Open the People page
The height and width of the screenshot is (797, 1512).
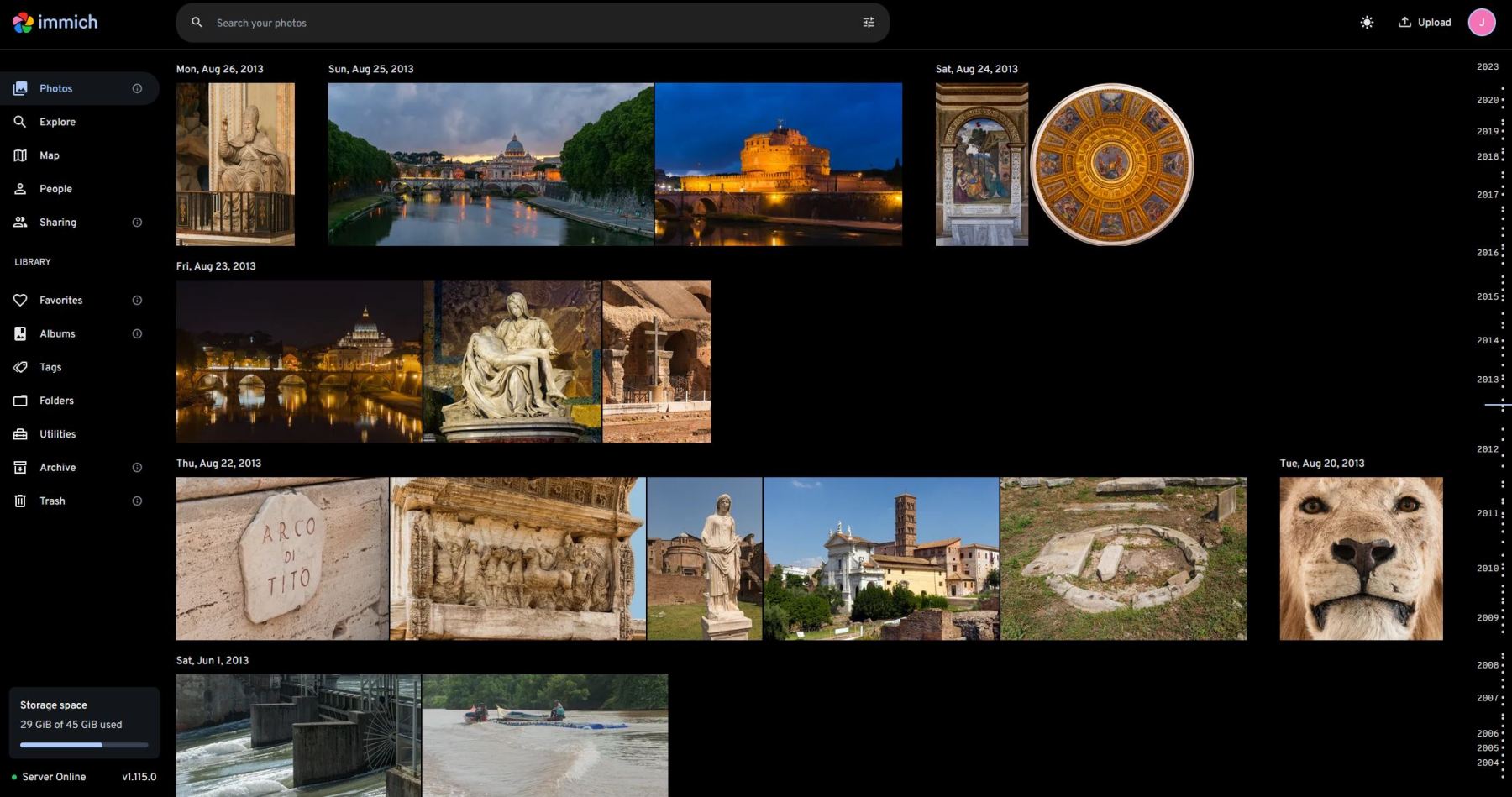pyautogui.click(x=55, y=189)
